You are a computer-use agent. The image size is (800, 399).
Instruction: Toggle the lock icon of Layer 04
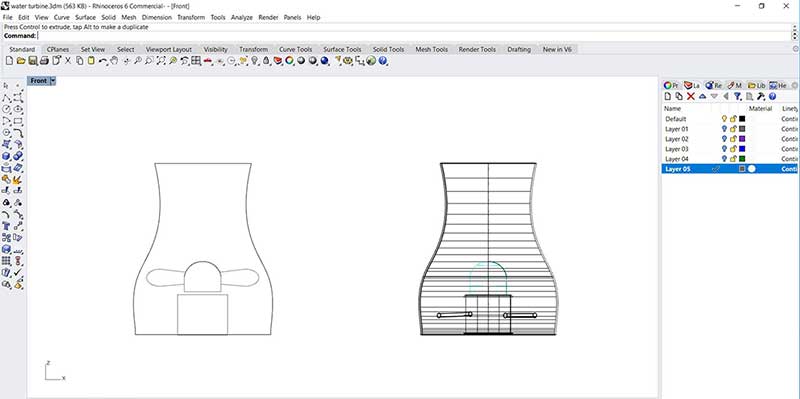point(733,159)
